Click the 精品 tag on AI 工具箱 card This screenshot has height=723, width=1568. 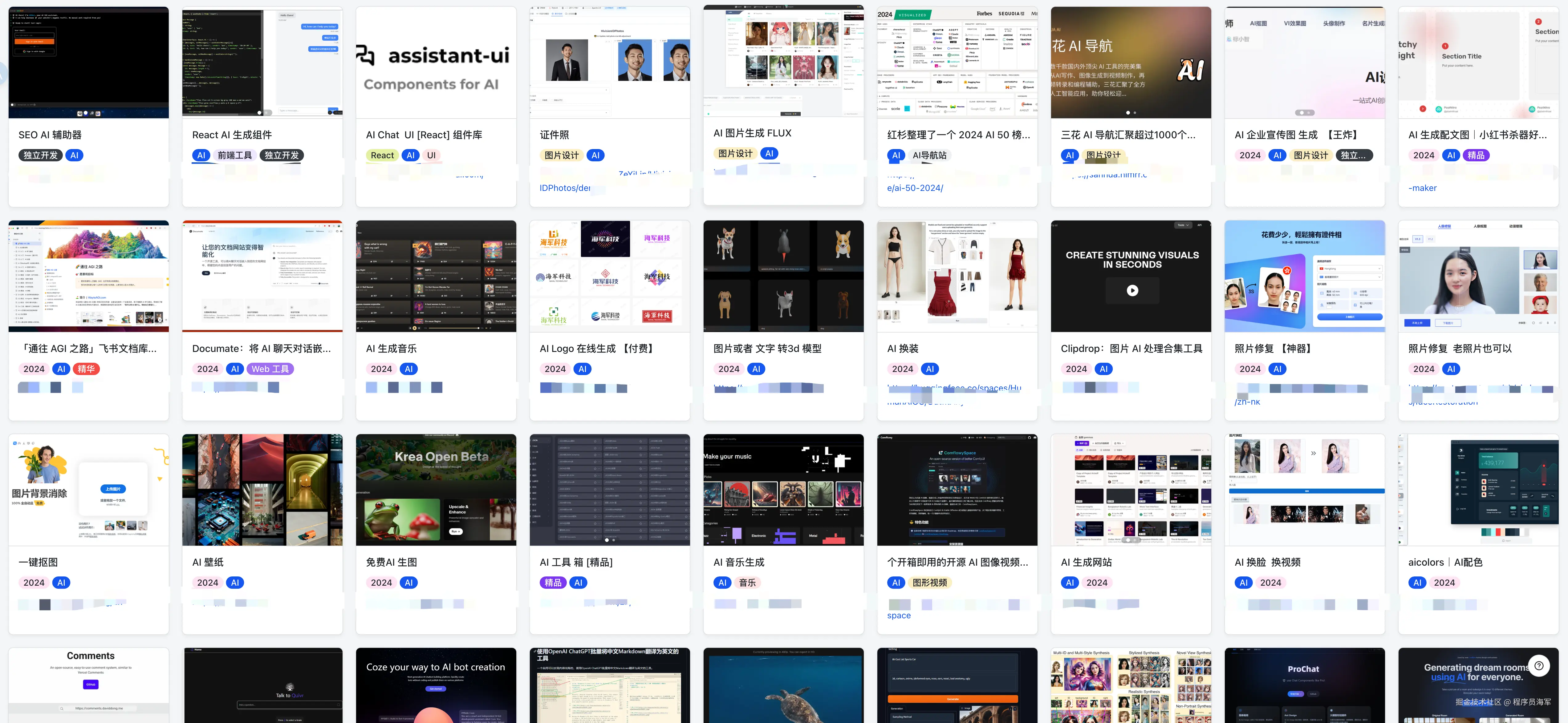coord(553,582)
